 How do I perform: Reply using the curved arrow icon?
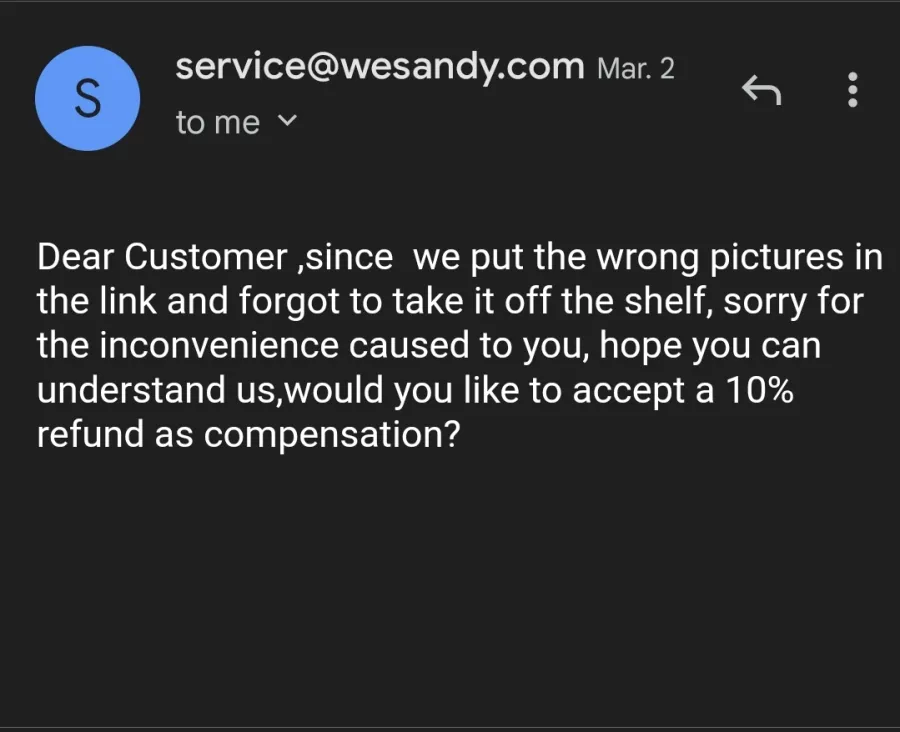click(x=761, y=90)
